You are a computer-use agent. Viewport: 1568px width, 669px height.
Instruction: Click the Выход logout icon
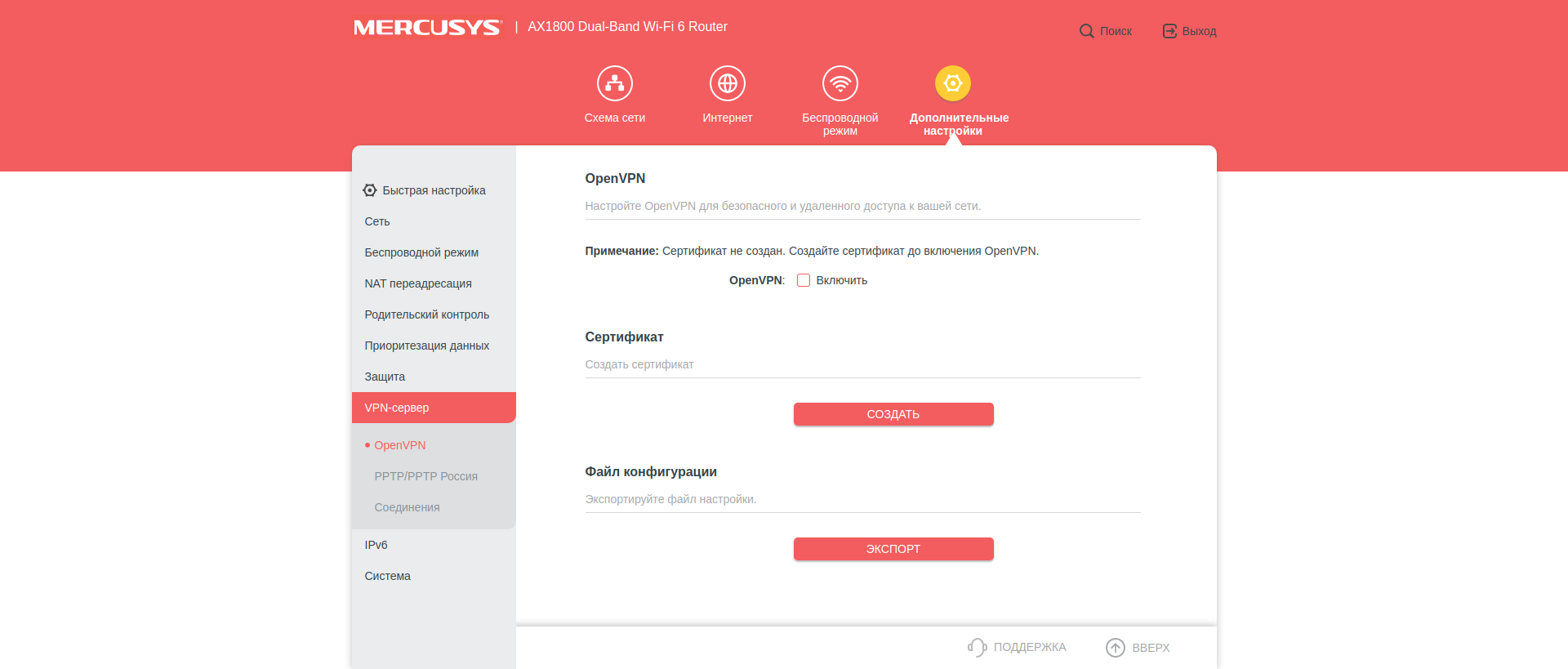(x=1169, y=31)
